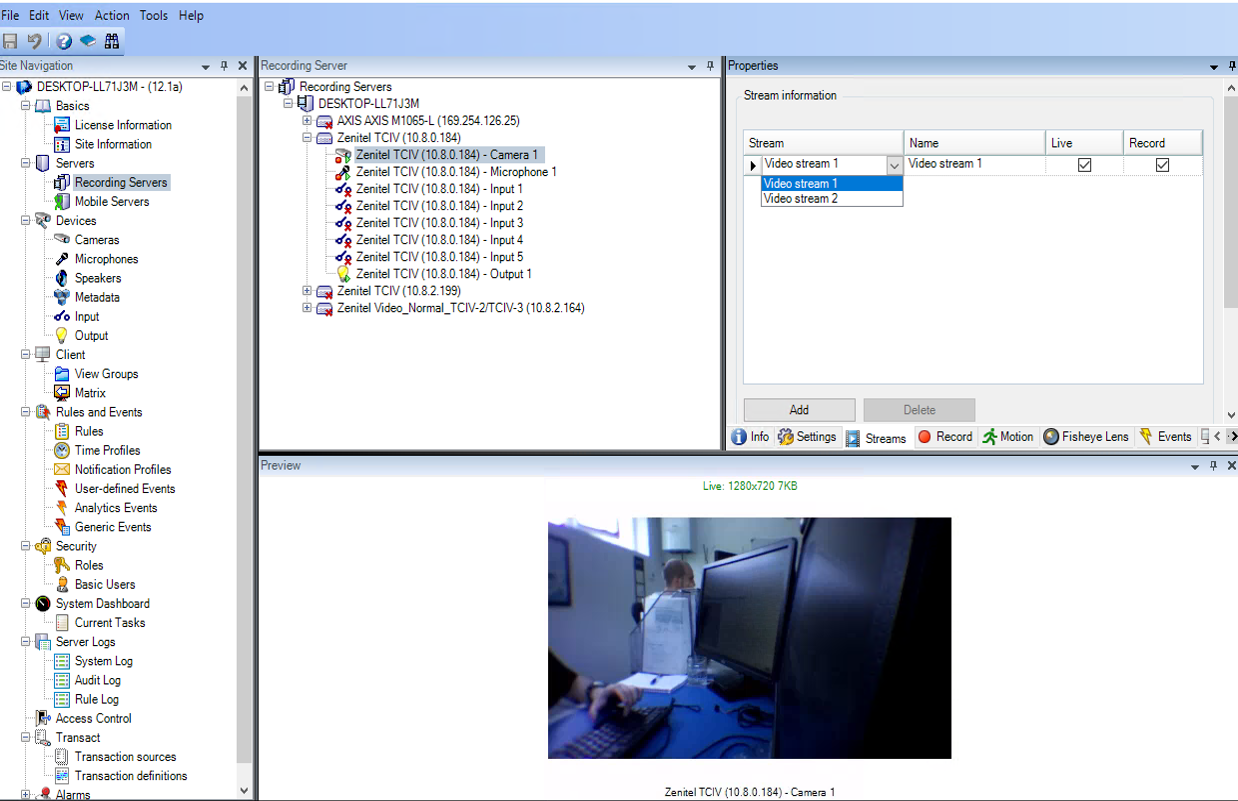Switch to the Motion tab
The width and height of the screenshot is (1238, 801).
coord(1007,437)
